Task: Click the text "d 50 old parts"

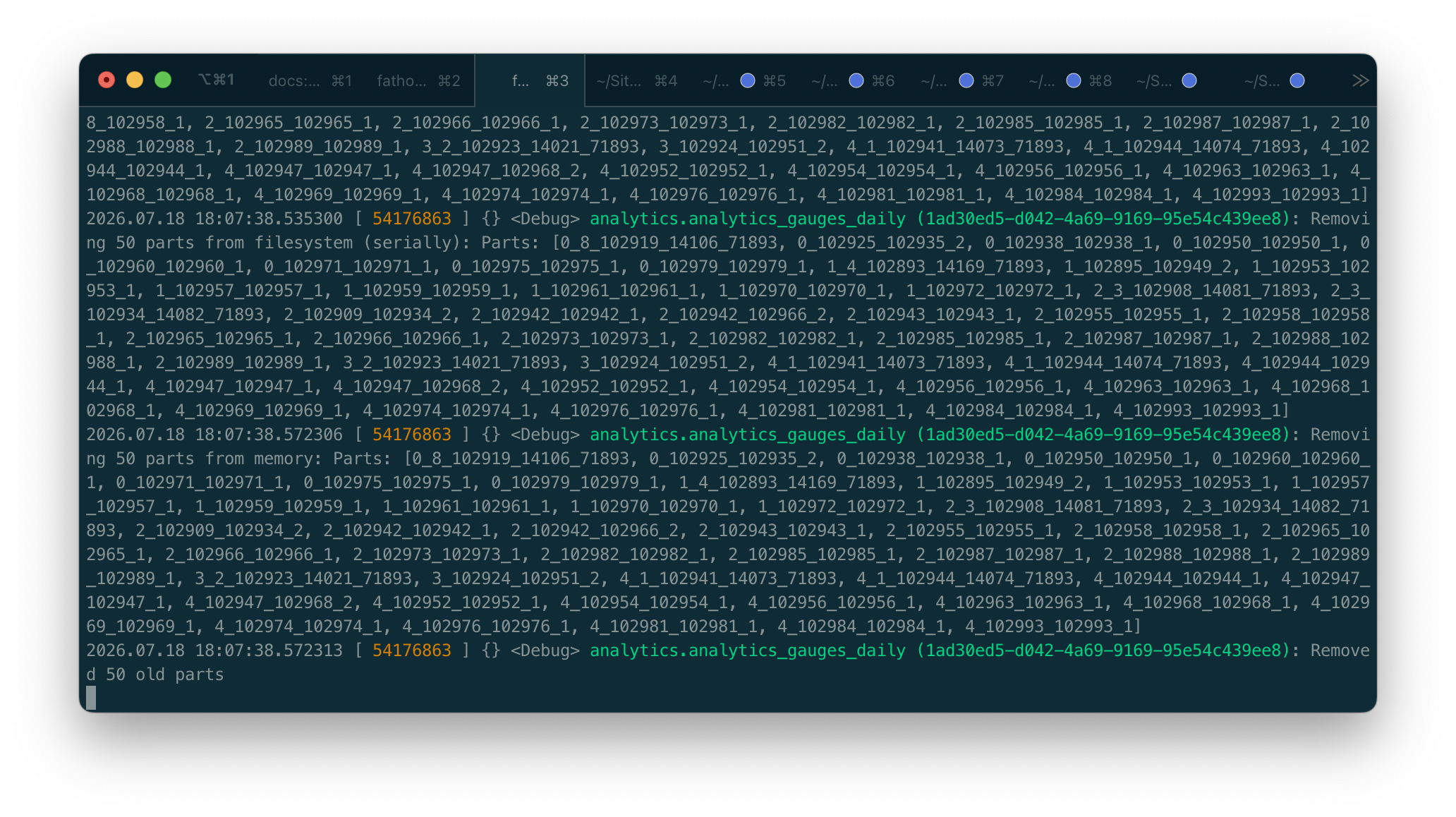Action: click(x=155, y=674)
